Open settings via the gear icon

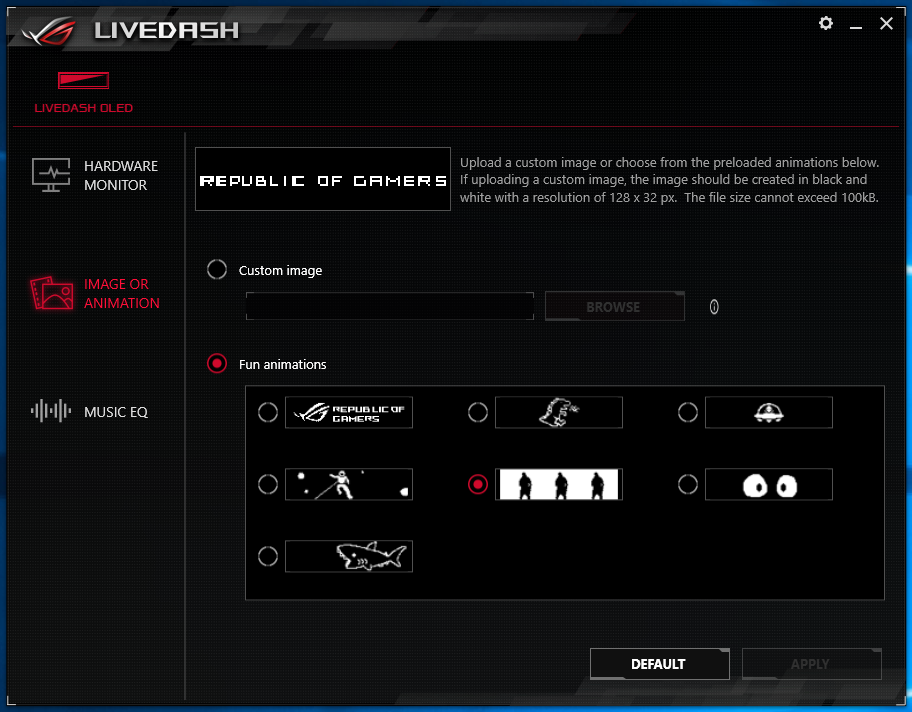(x=825, y=23)
